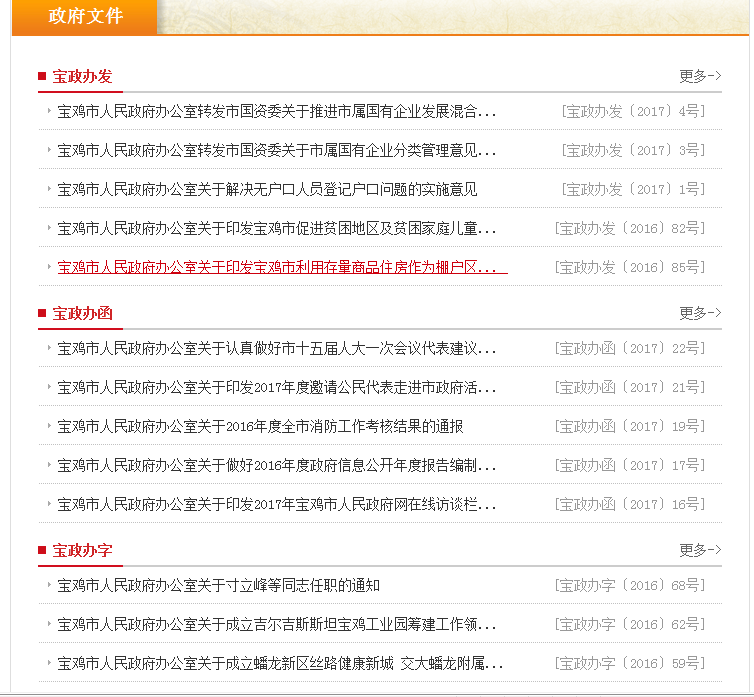Open document on 促进贫困地区及贫困家庭儿童
Image resolution: width=754 pixels, height=697 pixels.
[x=276, y=228]
